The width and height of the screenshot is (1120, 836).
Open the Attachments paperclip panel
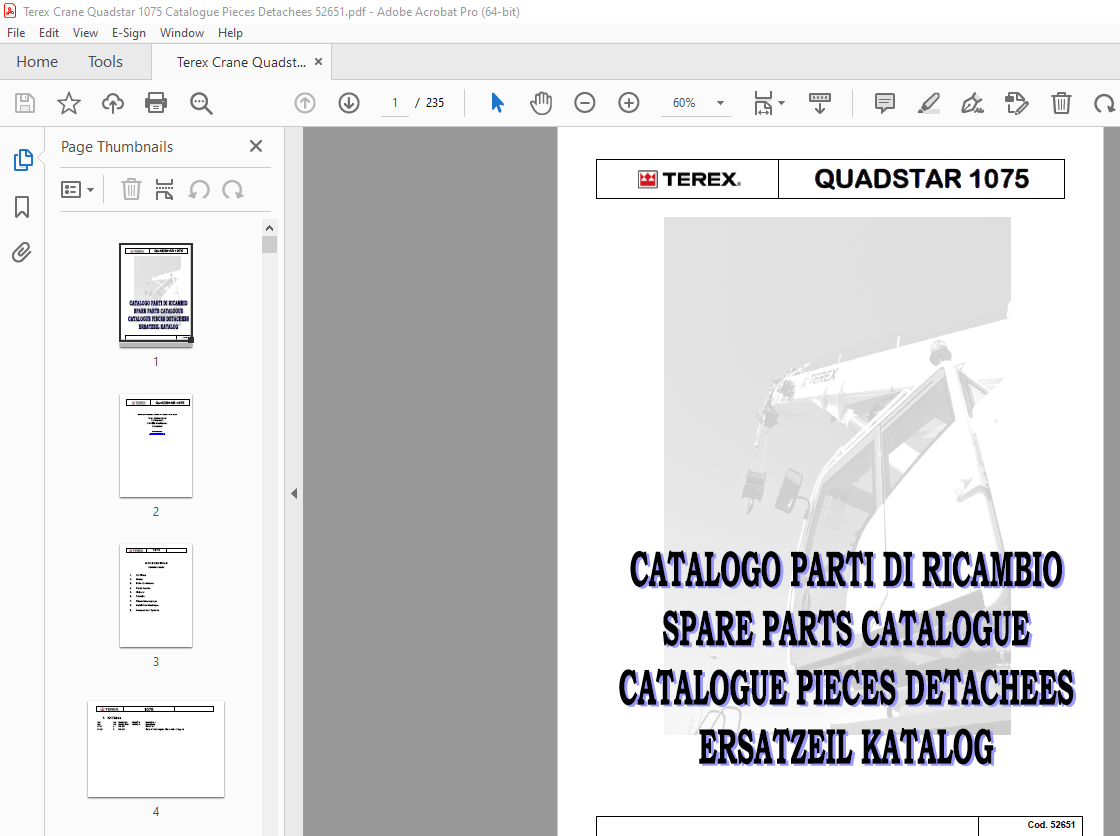(x=21, y=253)
